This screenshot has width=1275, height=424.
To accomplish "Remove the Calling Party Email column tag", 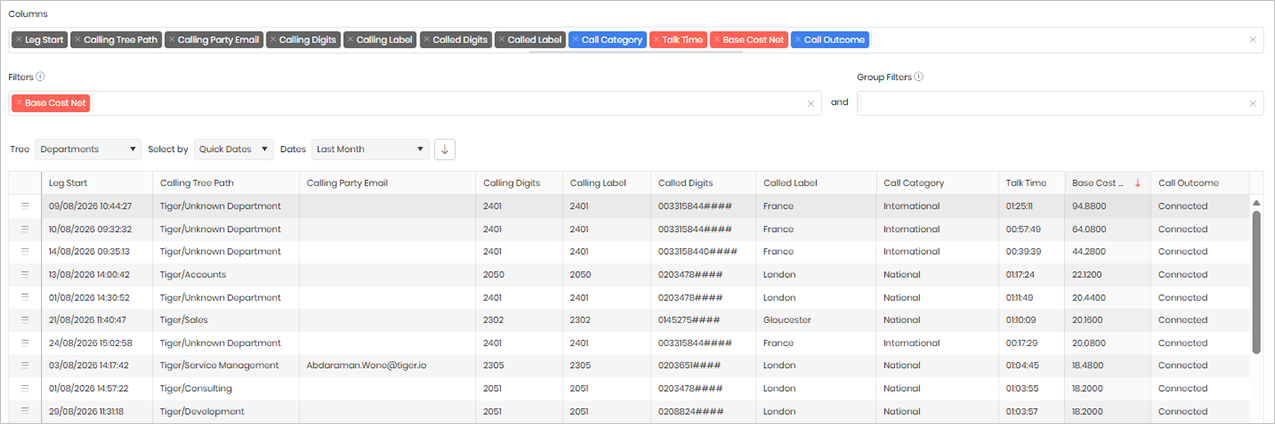I will [x=172, y=40].
